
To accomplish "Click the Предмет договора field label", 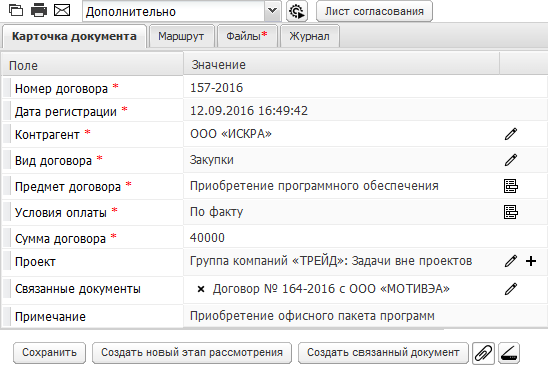I will coord(68,187).
